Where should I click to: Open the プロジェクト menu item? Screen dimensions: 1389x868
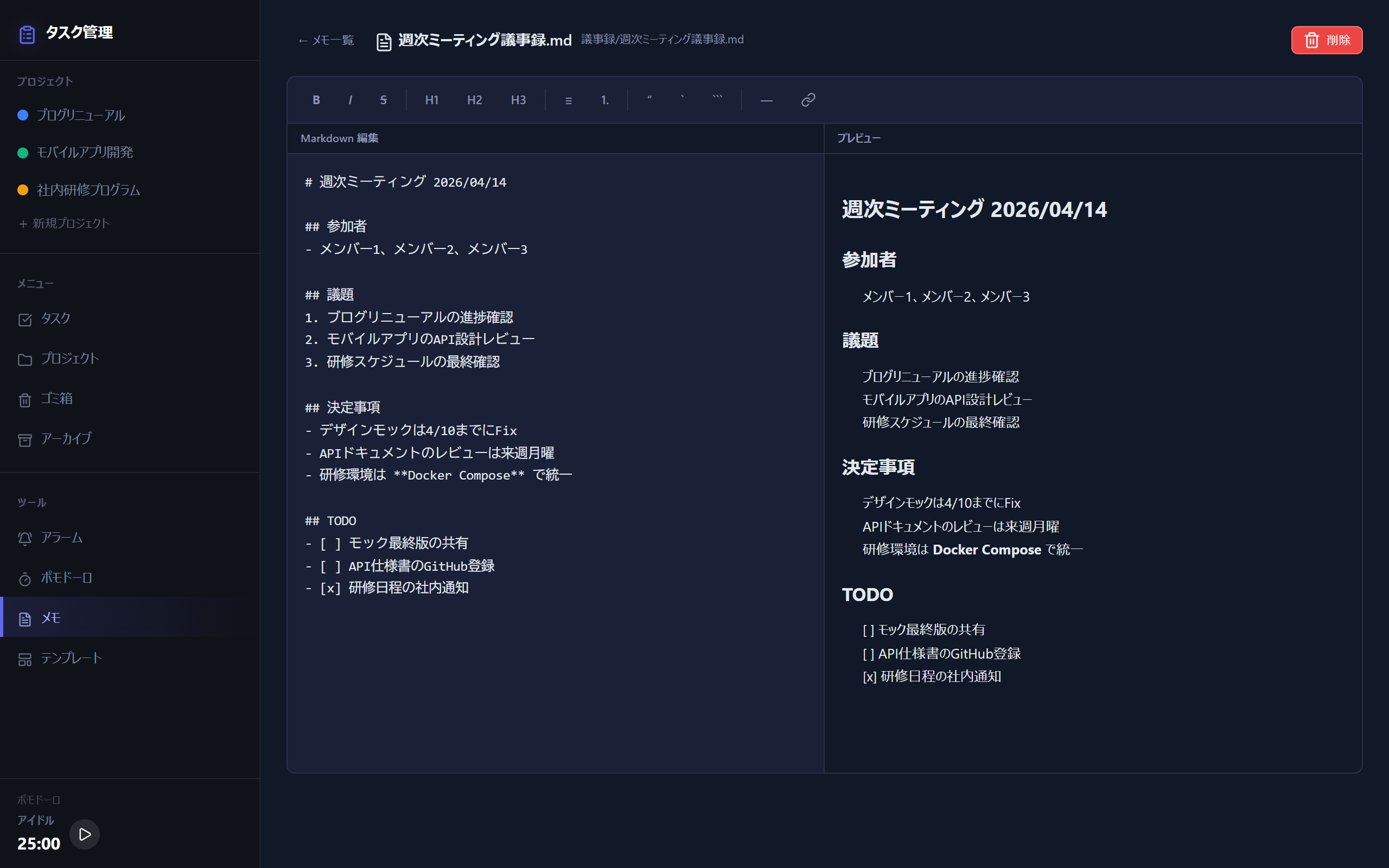130,359
